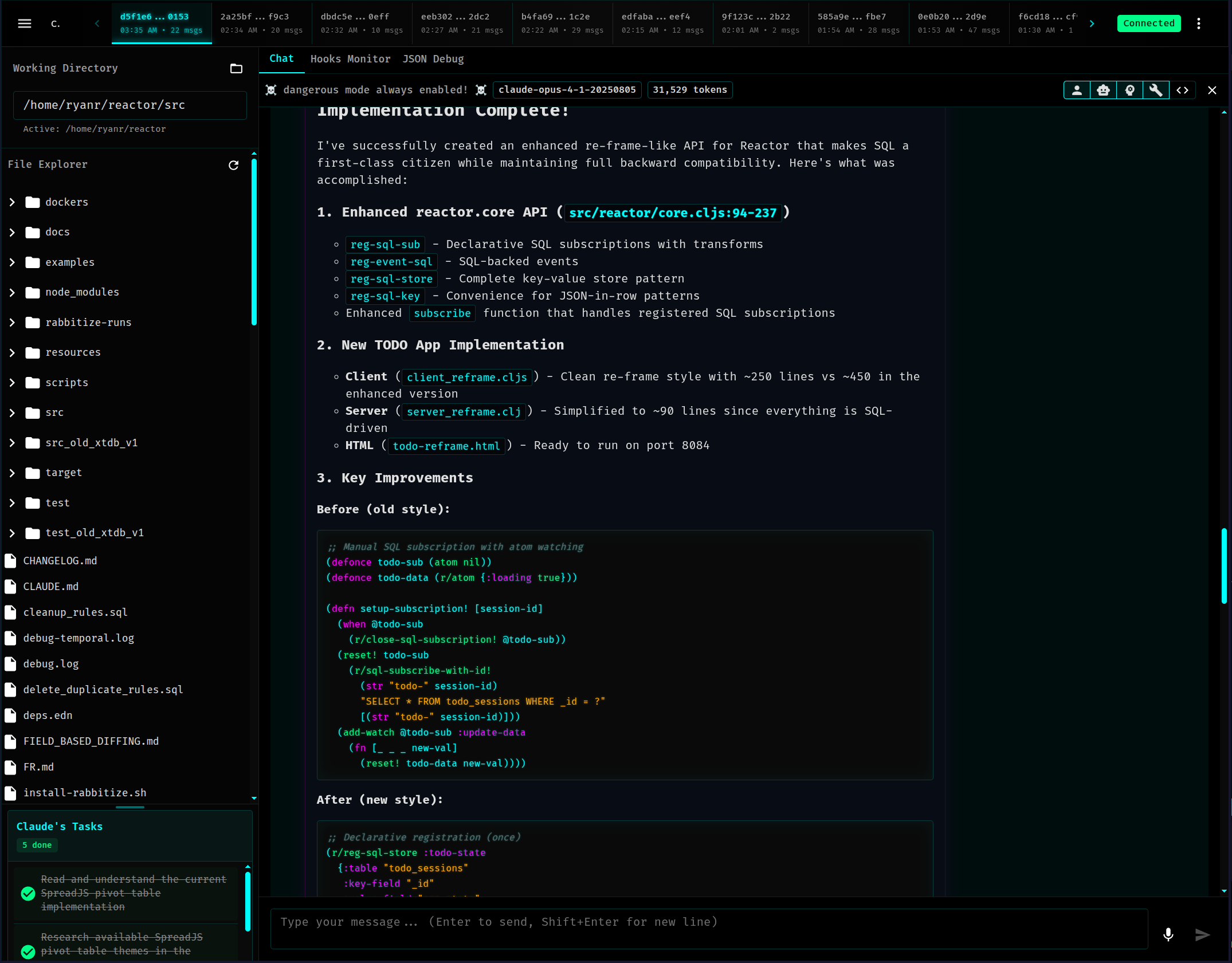Browse for working directory folder icon
Viewport: 1232px width, 963px height.
[x=236, y=68]
